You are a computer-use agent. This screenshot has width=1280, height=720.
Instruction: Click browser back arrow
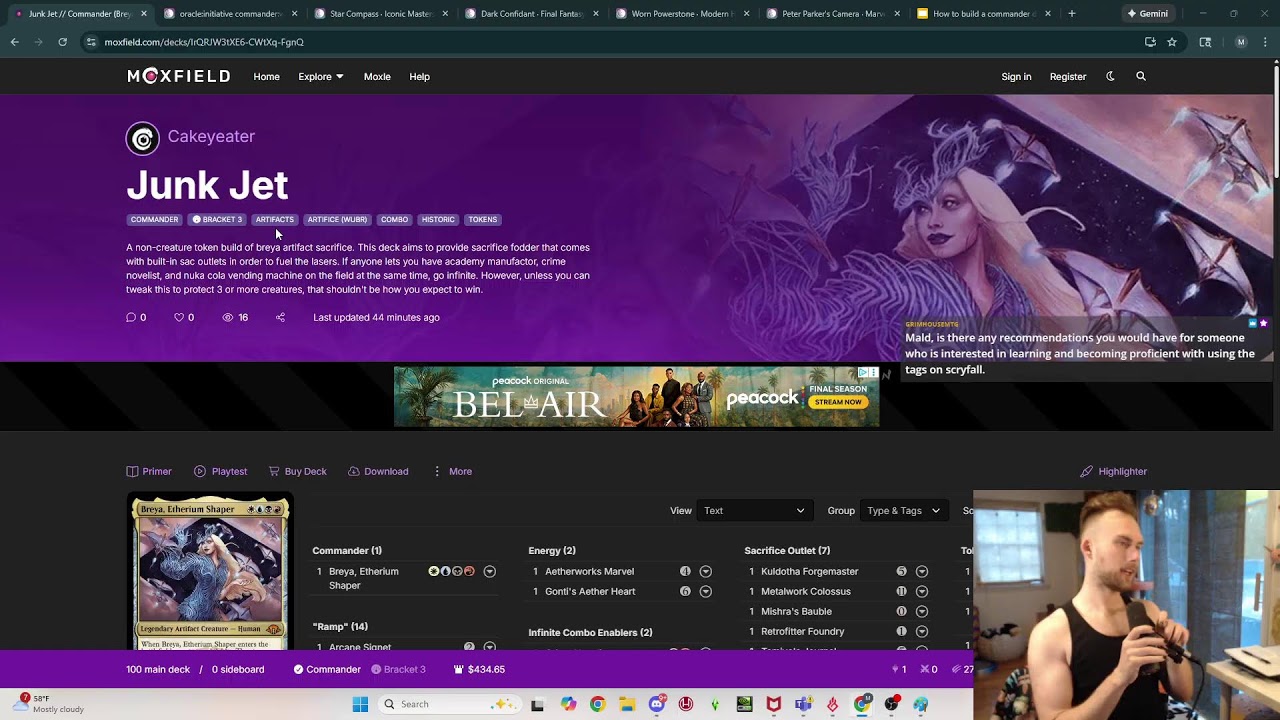(x=14, y=42)
